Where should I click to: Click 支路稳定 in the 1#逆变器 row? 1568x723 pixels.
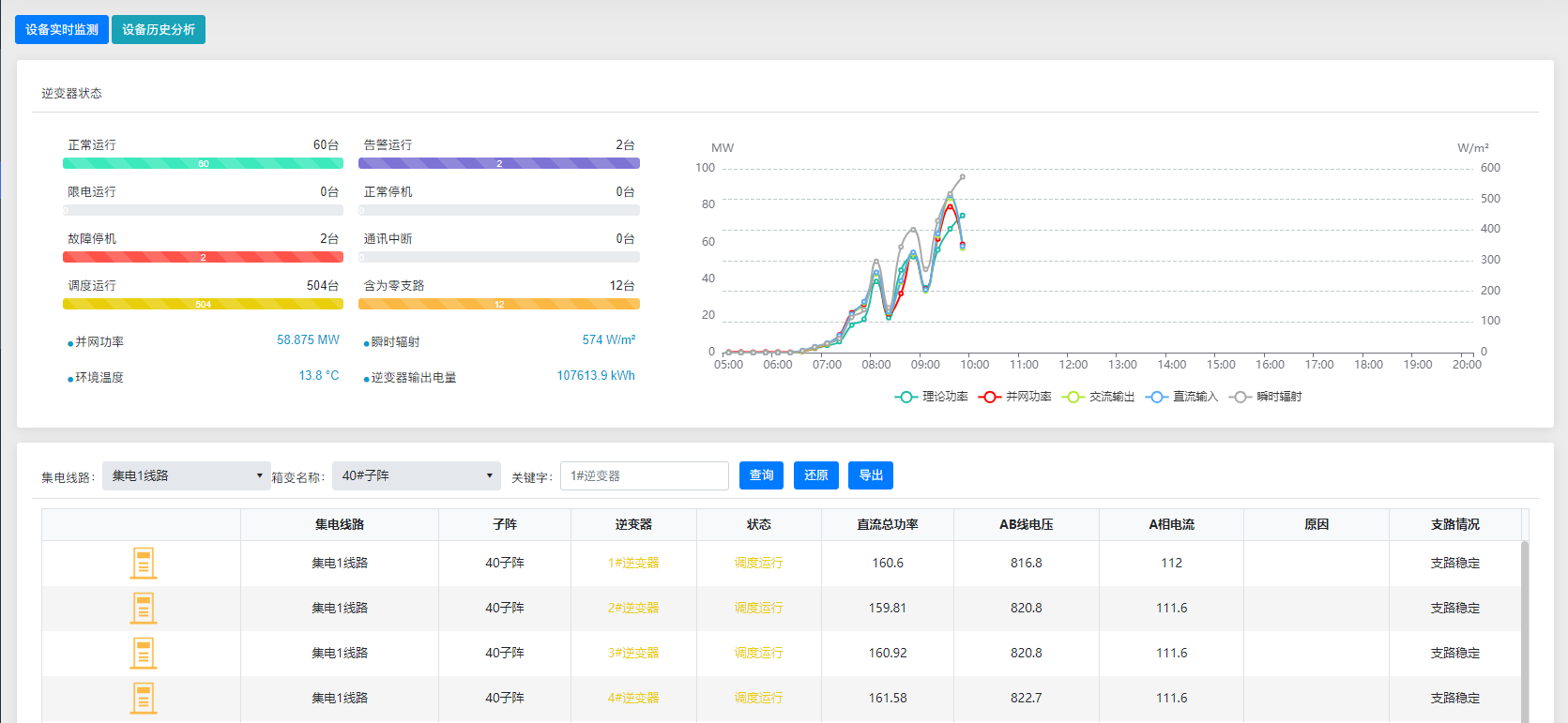click(x=1455, y=563)
